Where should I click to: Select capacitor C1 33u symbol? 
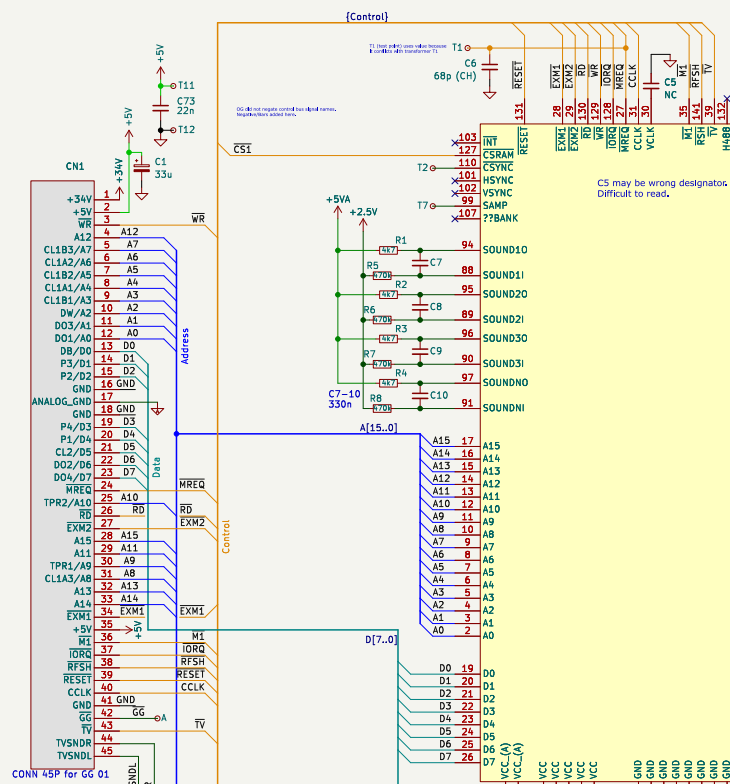click(141, 168)
